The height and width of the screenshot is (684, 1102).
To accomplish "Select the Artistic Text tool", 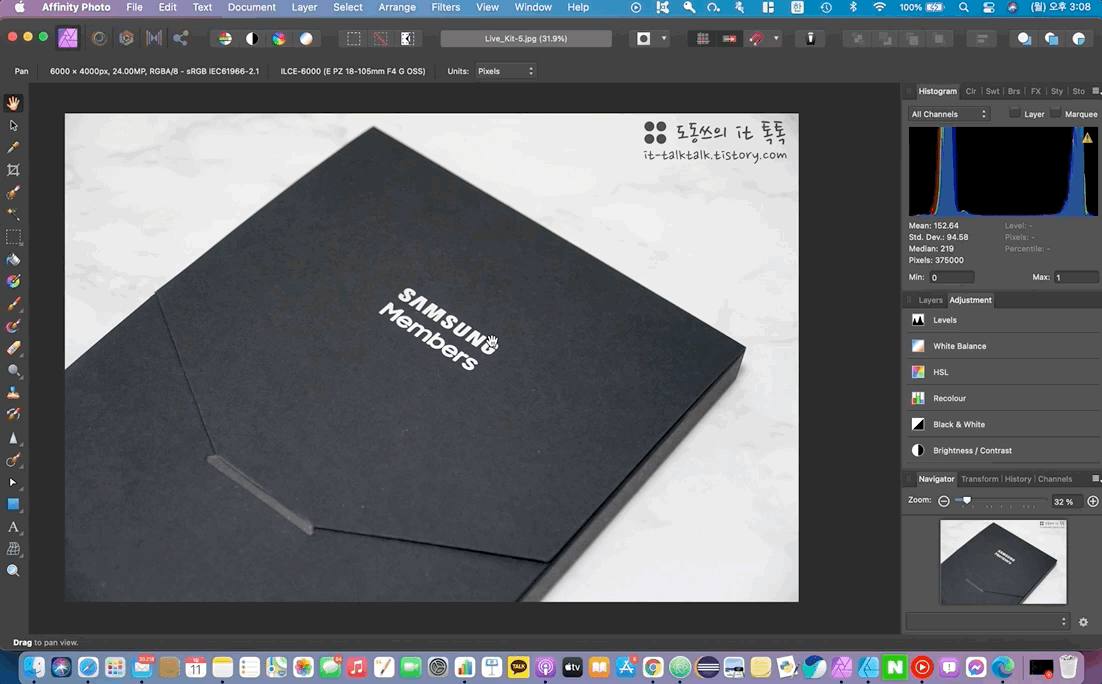I will 13,527.
